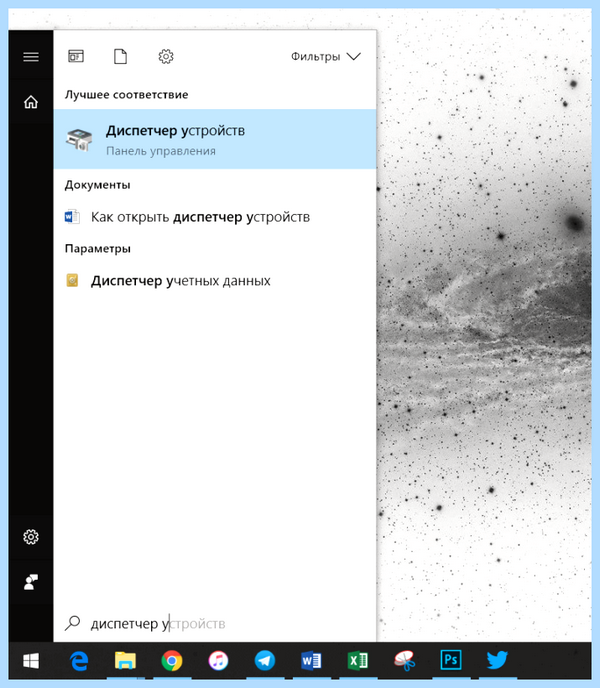Open the hamburger menu in search sidebar

[31, 57]
